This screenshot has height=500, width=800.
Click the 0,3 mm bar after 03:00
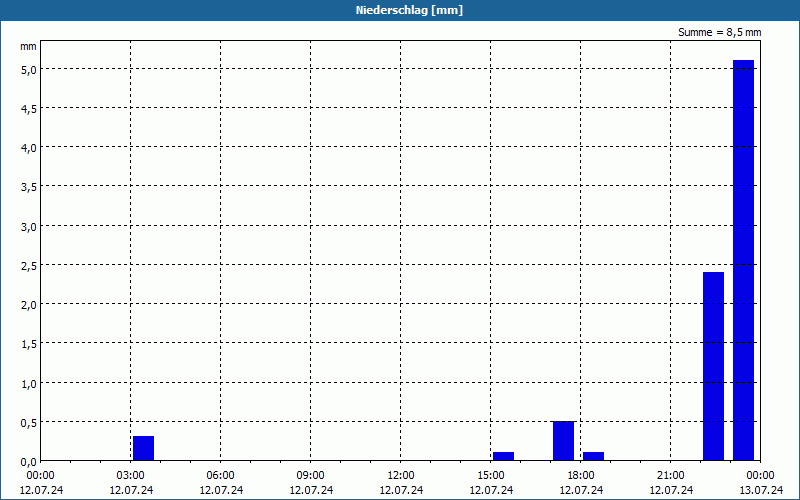143,448
